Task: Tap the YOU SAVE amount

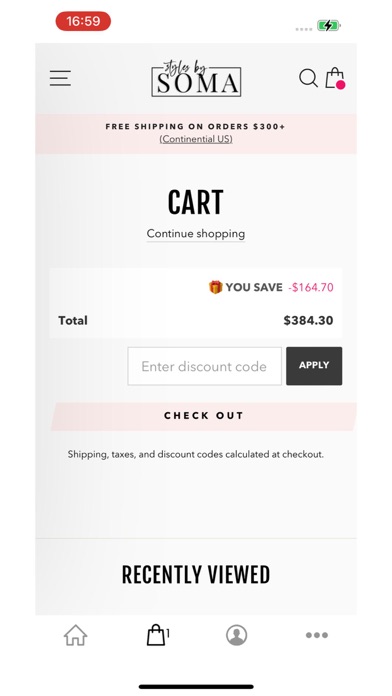Action: (x=311, y=287)
